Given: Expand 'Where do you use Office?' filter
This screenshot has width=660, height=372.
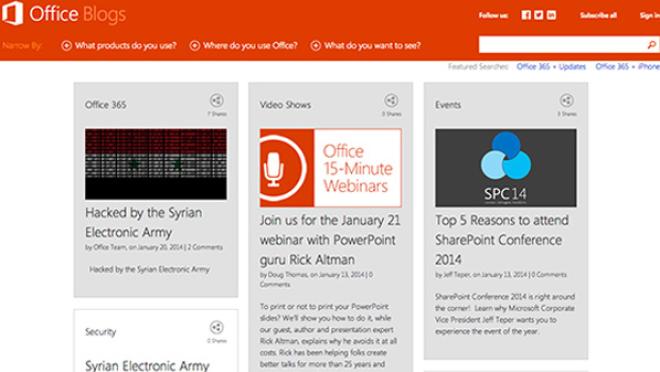Looking at the screenshot, I should pos(244,45).
